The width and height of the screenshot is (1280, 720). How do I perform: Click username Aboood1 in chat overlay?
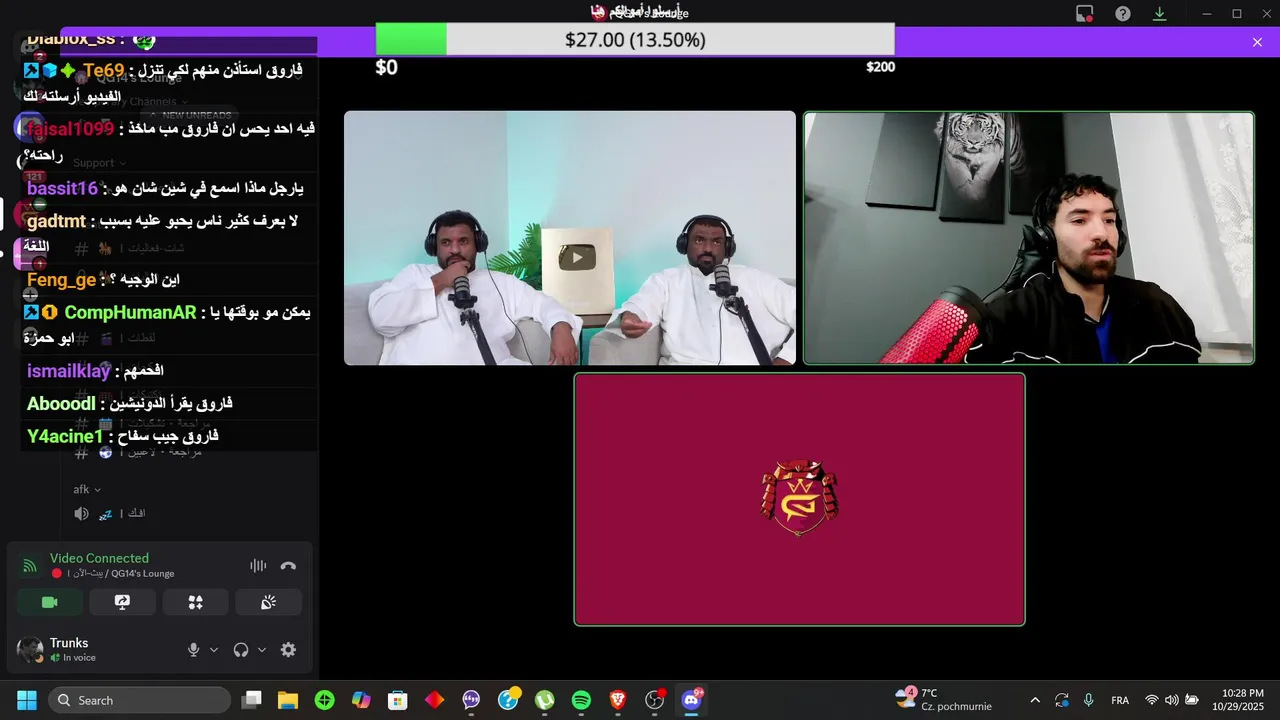point(61,404)
